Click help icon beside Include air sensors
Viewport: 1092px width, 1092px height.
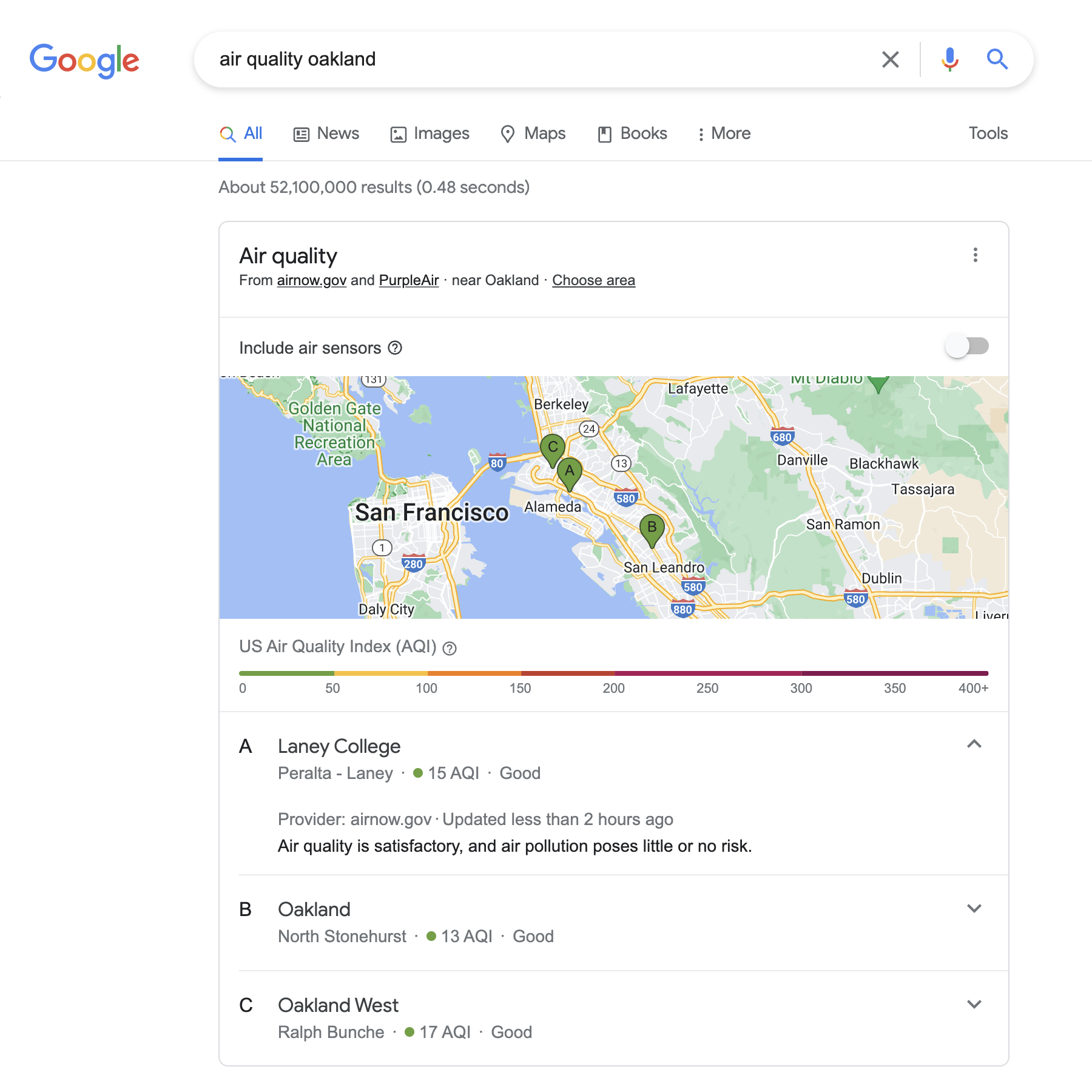coord(395,348)
